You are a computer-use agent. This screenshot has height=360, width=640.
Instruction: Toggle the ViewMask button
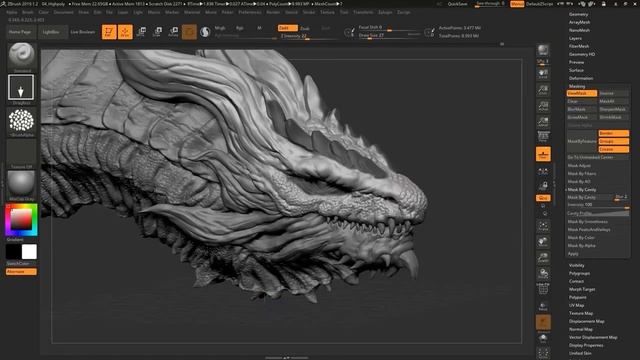(x=582, y=93)
